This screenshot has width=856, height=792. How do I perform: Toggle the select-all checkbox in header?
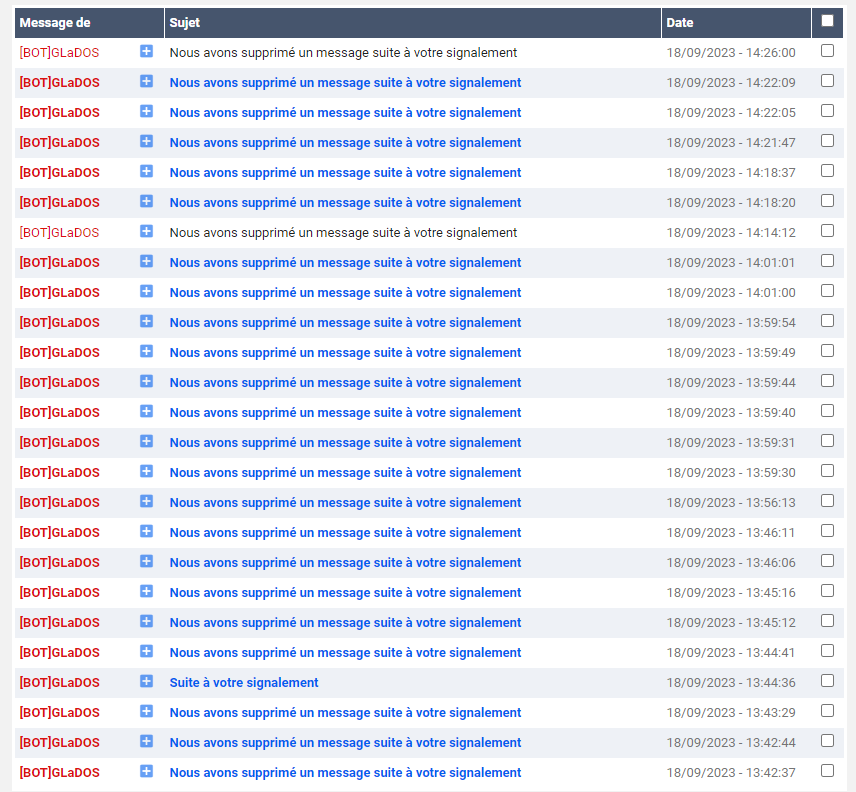(827, 21)
